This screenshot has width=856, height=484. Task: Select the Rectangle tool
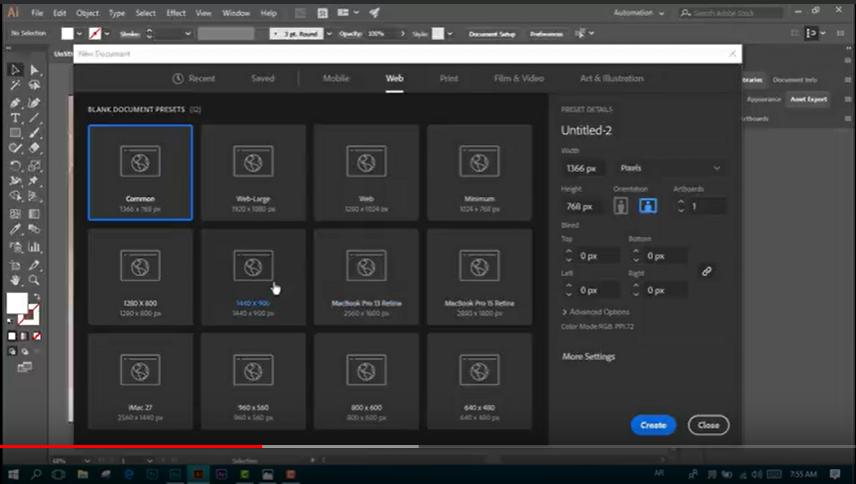[15, 133]
